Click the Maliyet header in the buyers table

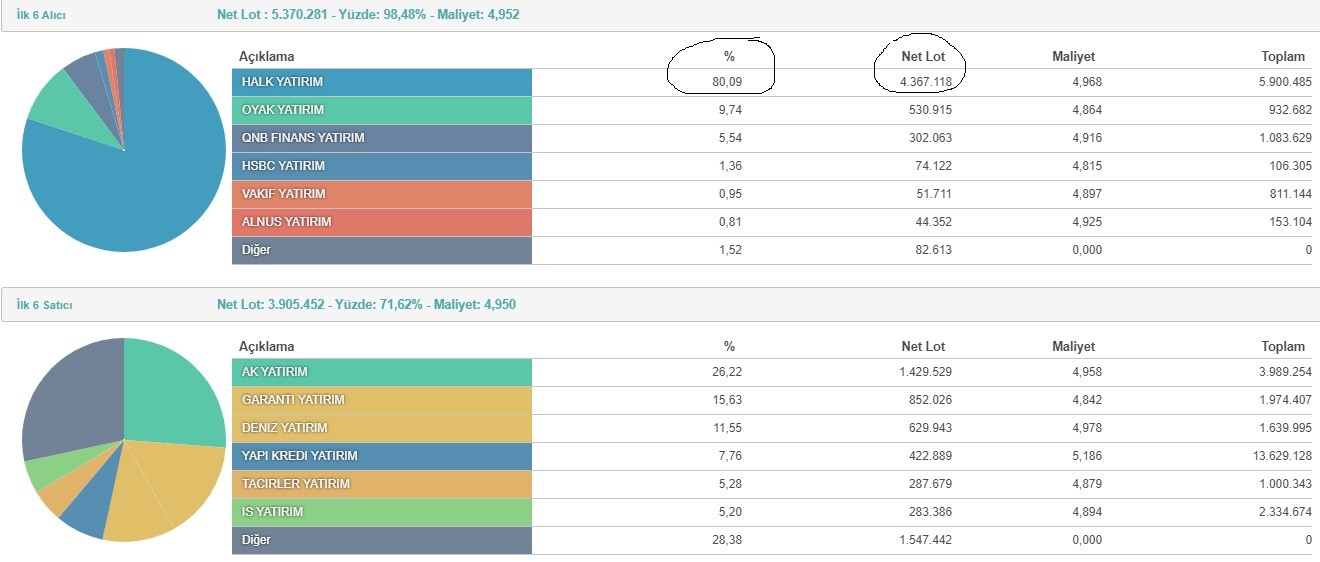point(1074,57)
